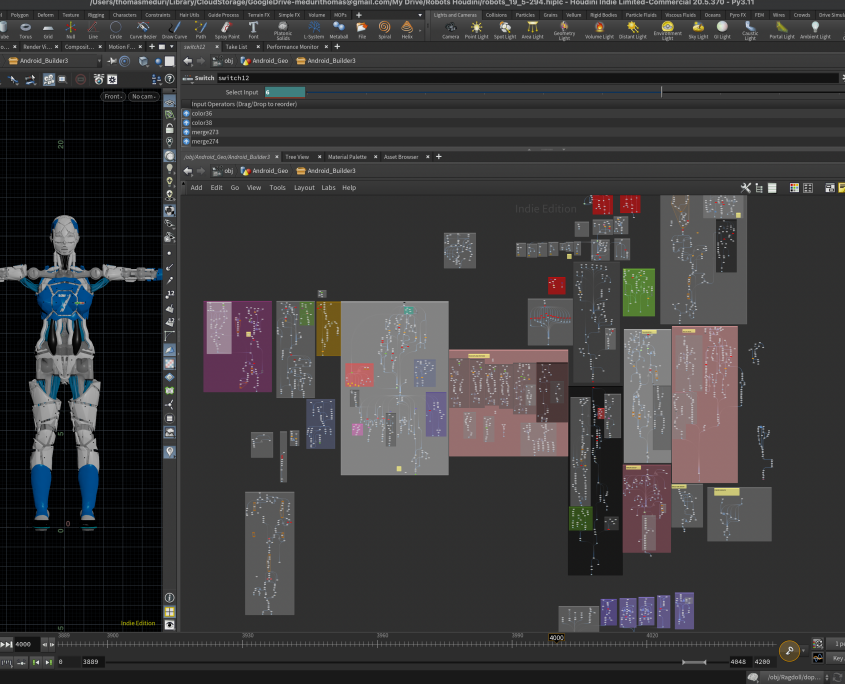This screenshot has width=845, height=684.
Task: Open the Layout menu in network editor
Action: 304,187
